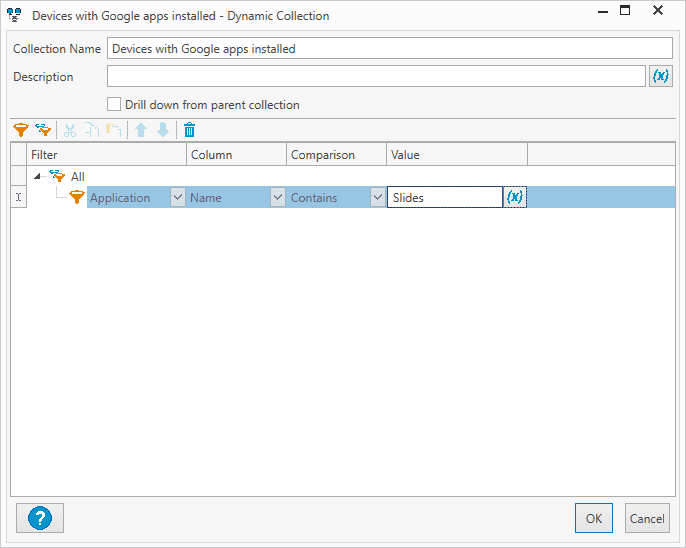Minimize the Dynamic Collection window
The height and width of the screenshot is (548, 686).
[x=603, y=10]
